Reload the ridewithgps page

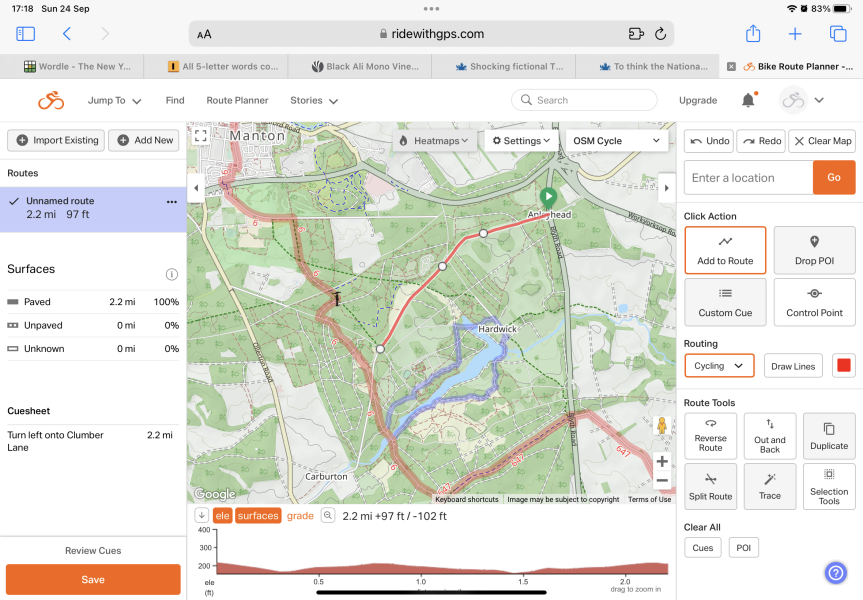click(x=660, y=34)
